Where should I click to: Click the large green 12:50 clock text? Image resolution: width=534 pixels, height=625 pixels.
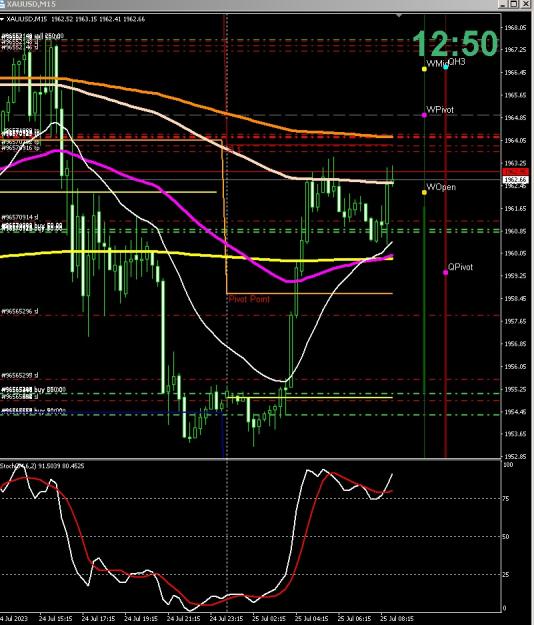coord(455,43)
